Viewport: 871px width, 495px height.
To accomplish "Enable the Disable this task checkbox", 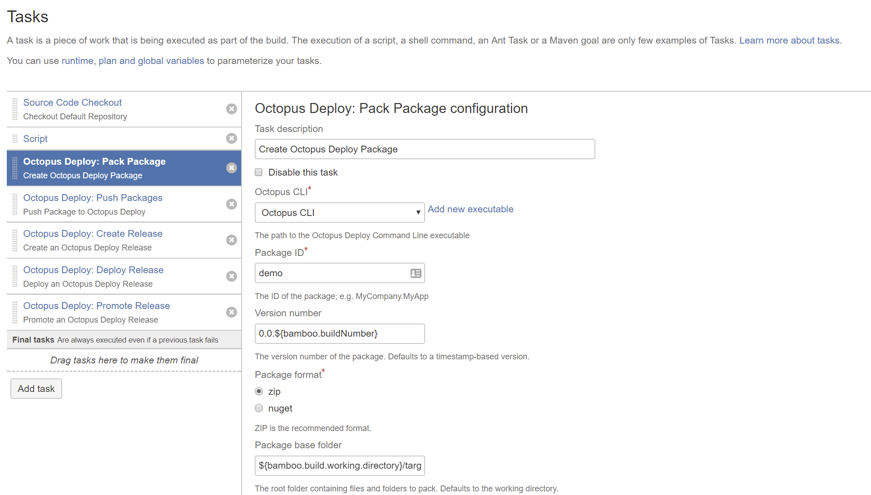I will tap(259, 172).
